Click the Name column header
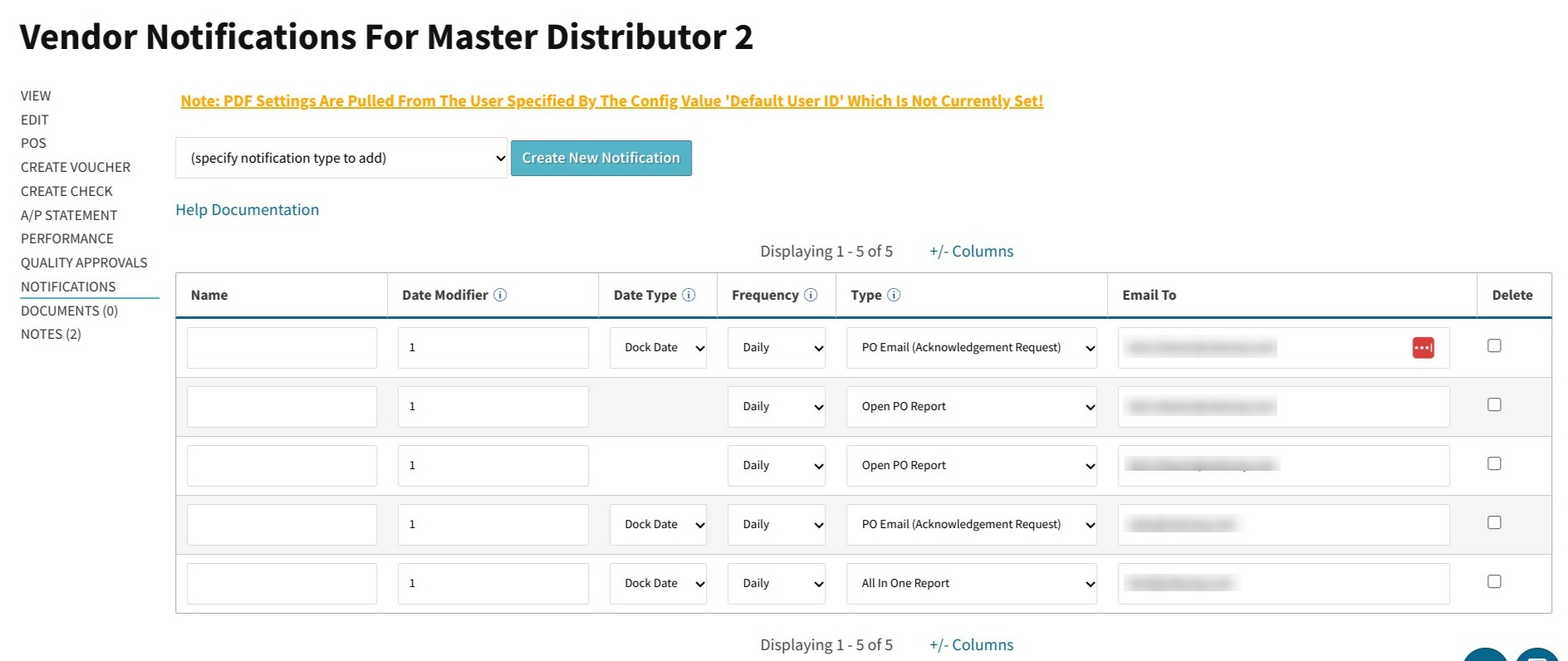The width and height of the screenshot is (1568, 661). 209,295
